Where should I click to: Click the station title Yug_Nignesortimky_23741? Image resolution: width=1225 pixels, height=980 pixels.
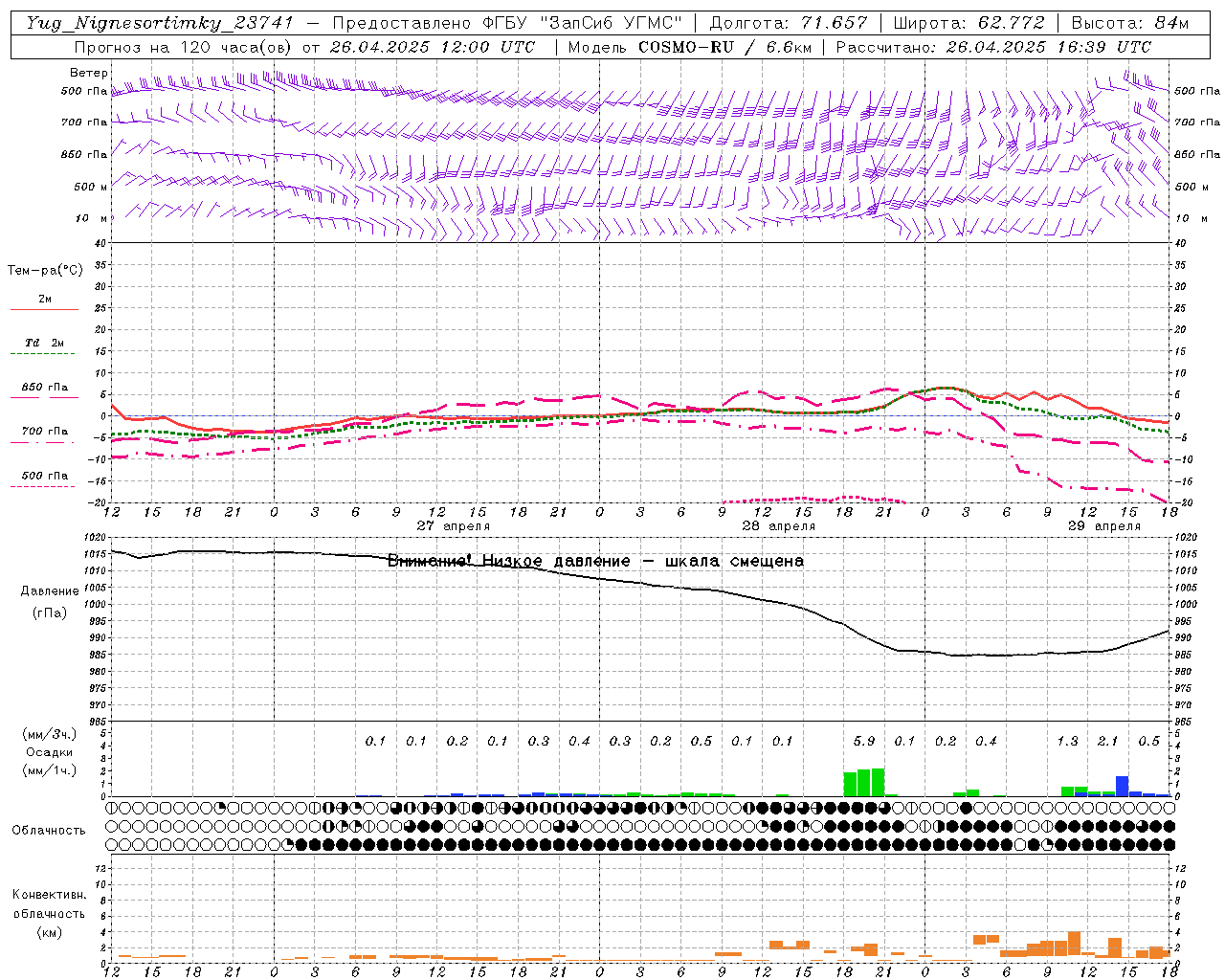(160, 24)
